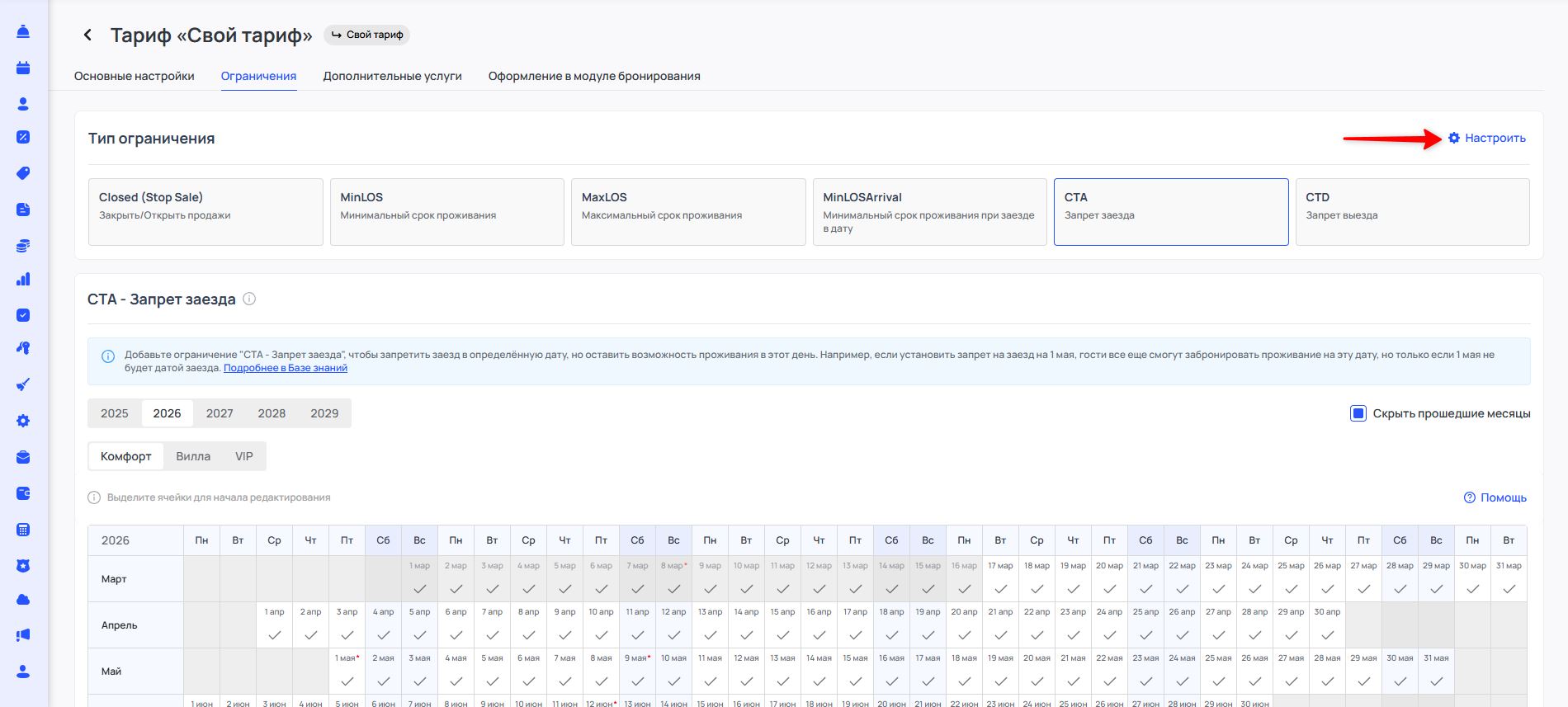This screenshot has width=1568, height=707.
Task: Switch to the Основные настройки tab
Action: (135, 76)
